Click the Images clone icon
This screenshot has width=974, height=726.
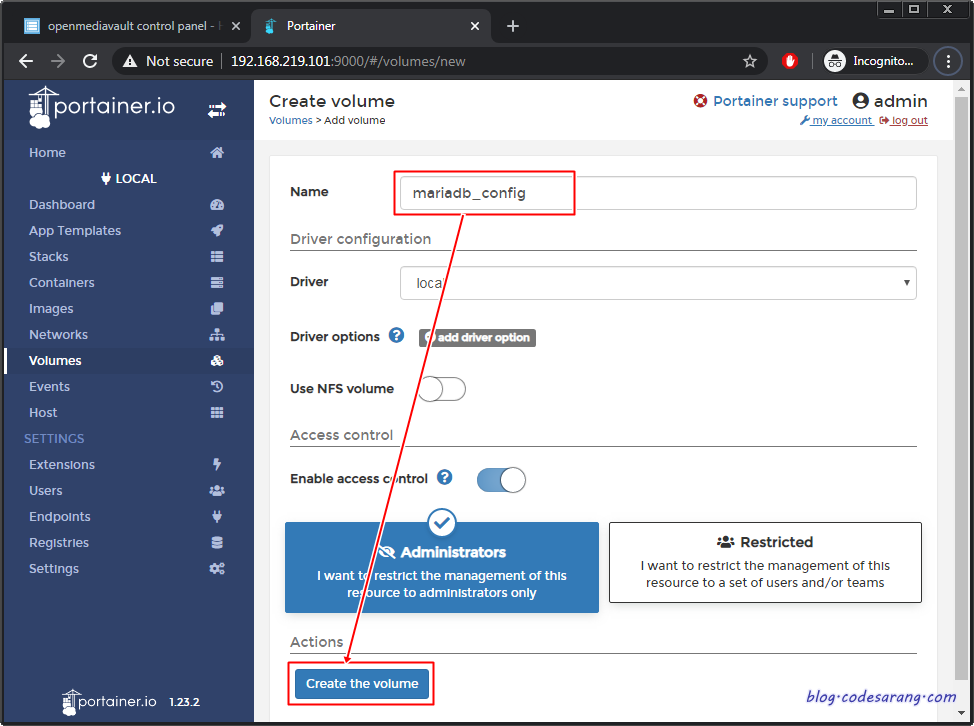217,309
